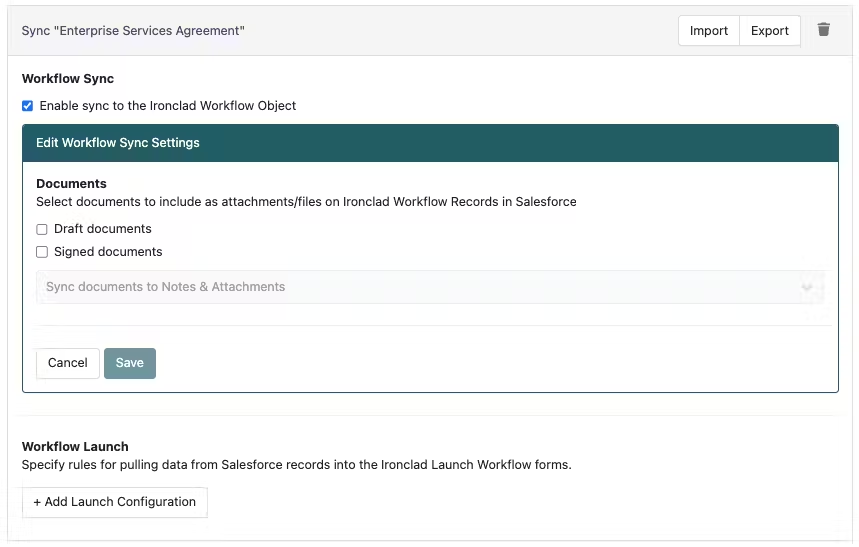Click the 'Specify rules for pulling data' description
Image resolution: width=859 pixels, height=547 pixels.
(296, 465)
